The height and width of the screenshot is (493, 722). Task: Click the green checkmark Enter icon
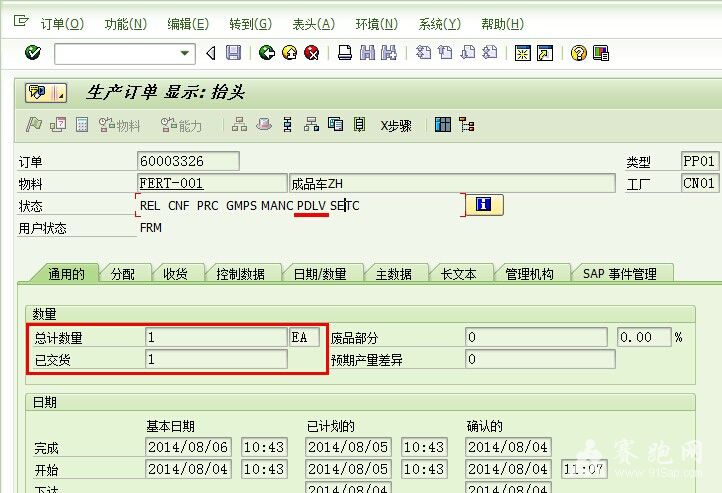pyautogui.click(x=33, y=53)
